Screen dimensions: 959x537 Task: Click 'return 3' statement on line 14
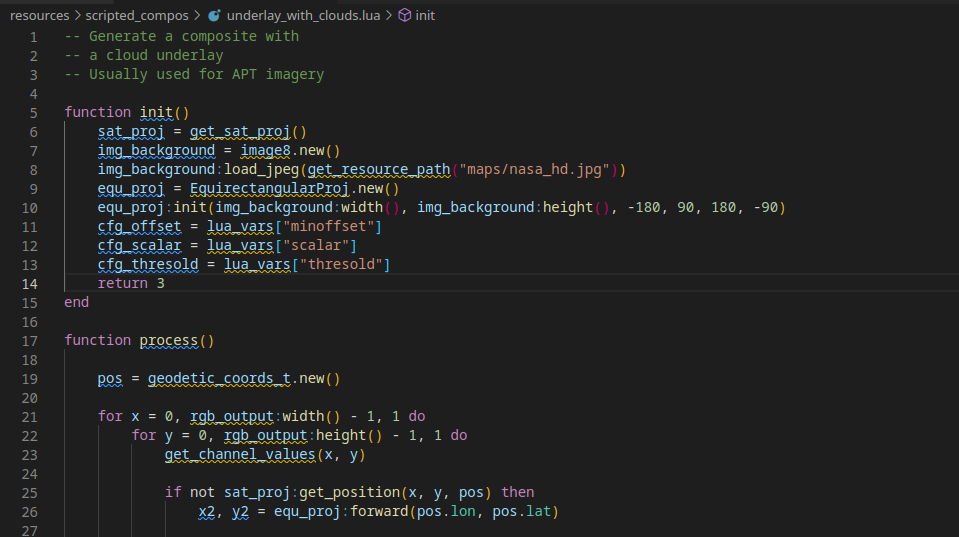[x=131, y=283]
